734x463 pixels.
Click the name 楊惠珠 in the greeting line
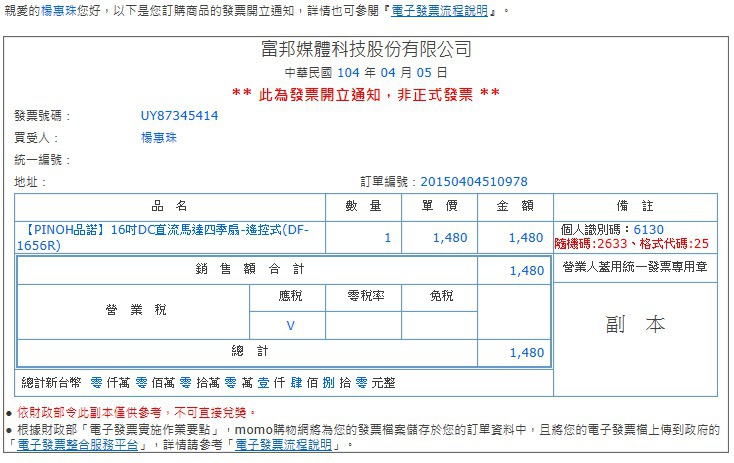[x=59, y=11]
